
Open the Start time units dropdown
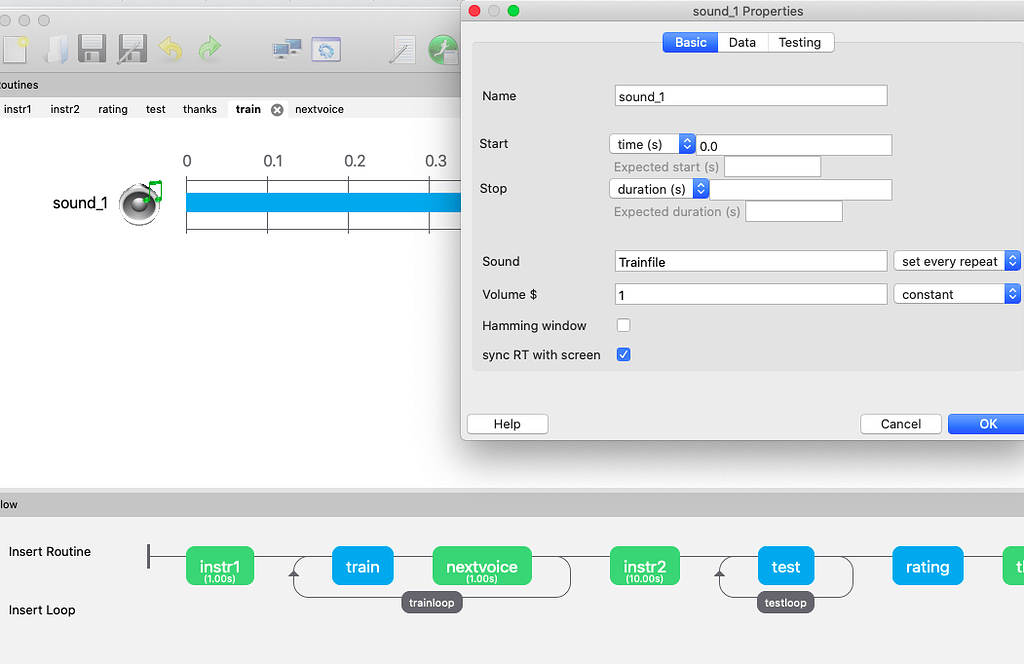point(685,144)
